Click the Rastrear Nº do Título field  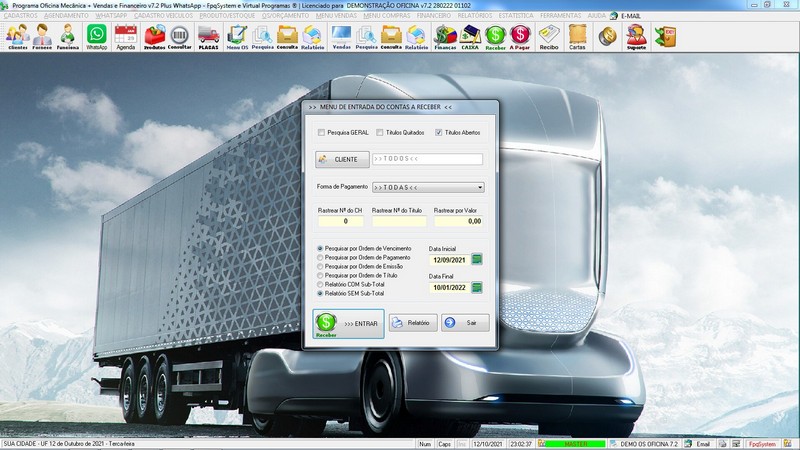(x=399, y=221)
